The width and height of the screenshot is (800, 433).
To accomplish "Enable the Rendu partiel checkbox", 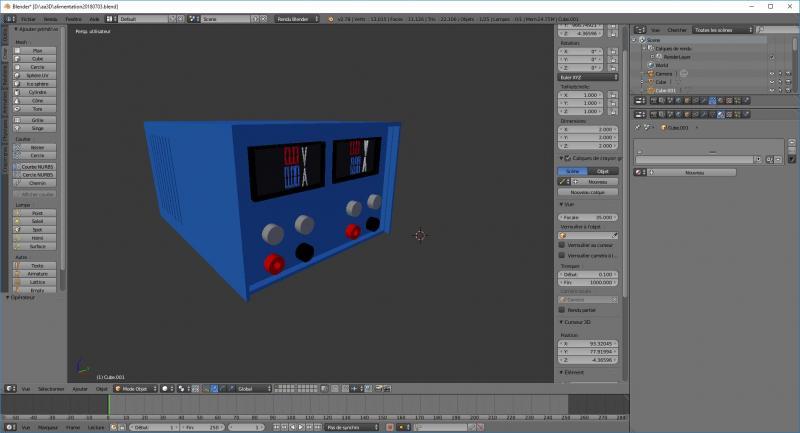I will (561, 310).
